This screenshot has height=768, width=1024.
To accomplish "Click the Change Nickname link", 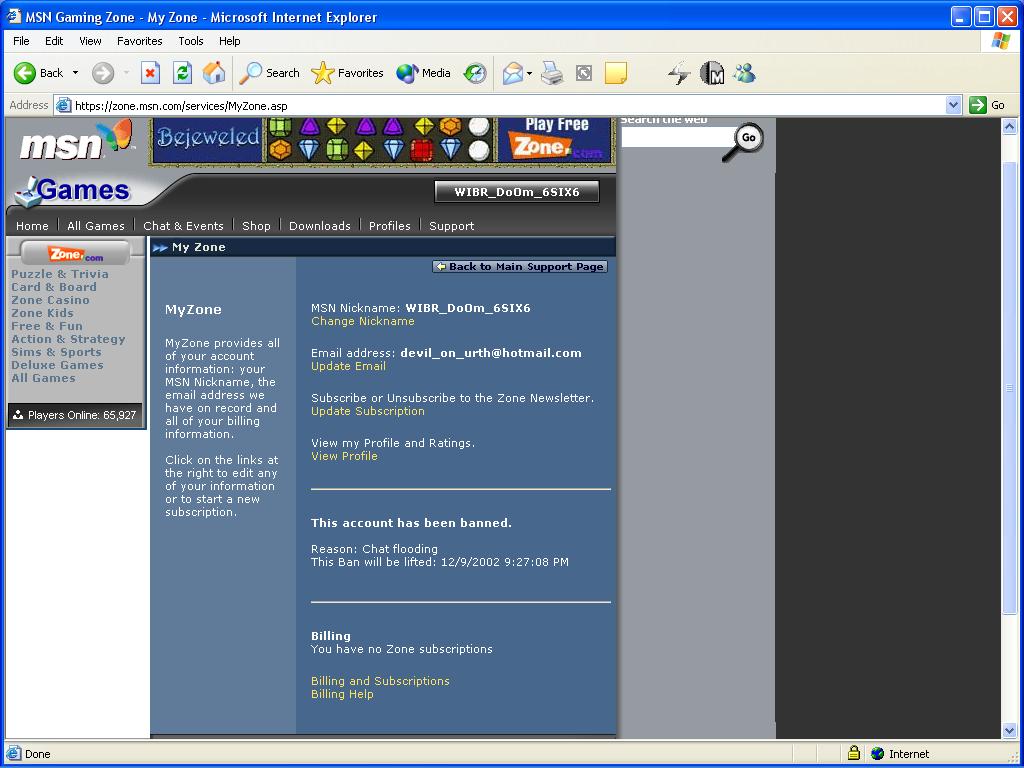I will pyautogui.click(x=362, y=321).
